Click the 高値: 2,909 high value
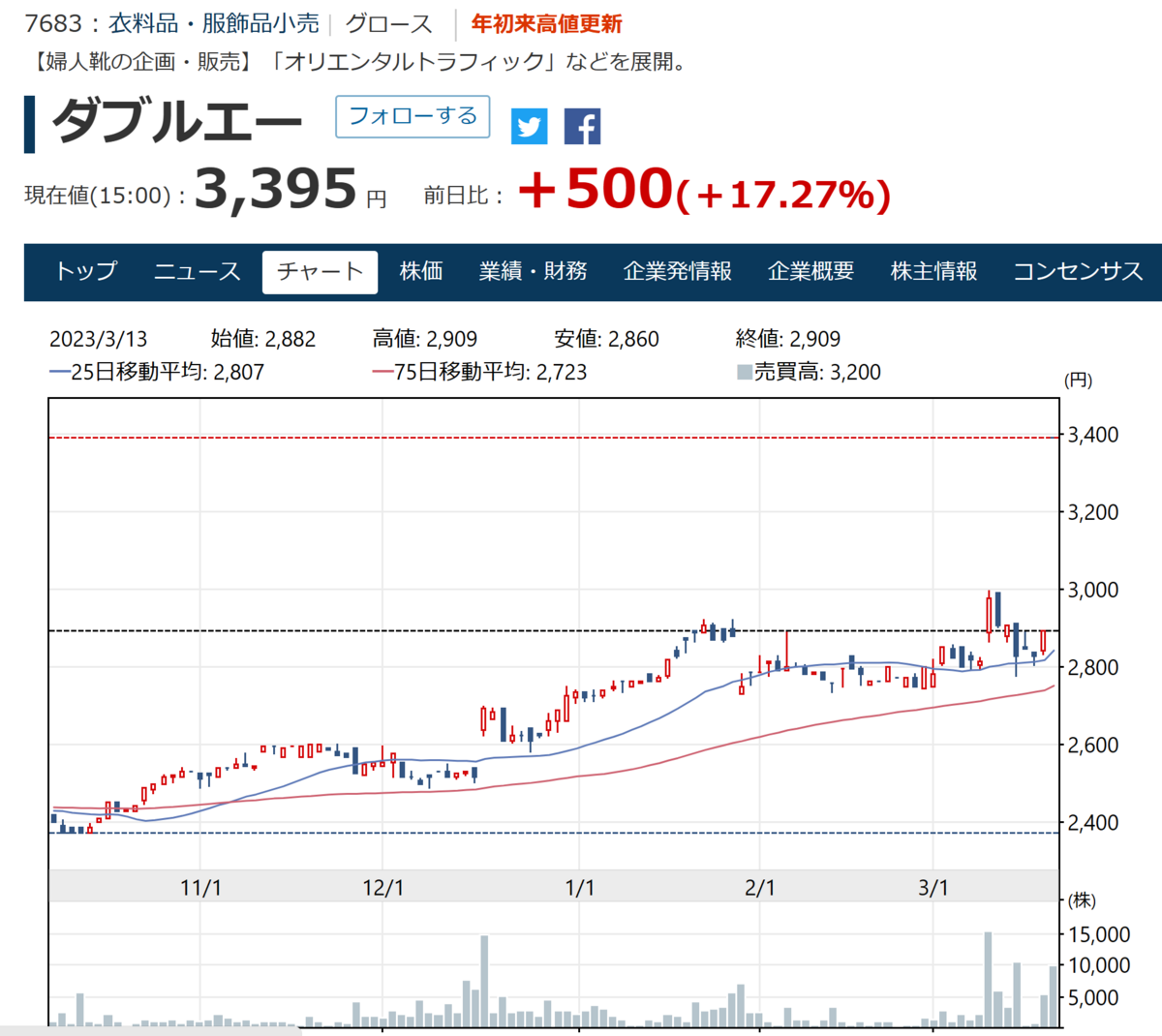This screenshot has height=1036, width=1162. 425,339
